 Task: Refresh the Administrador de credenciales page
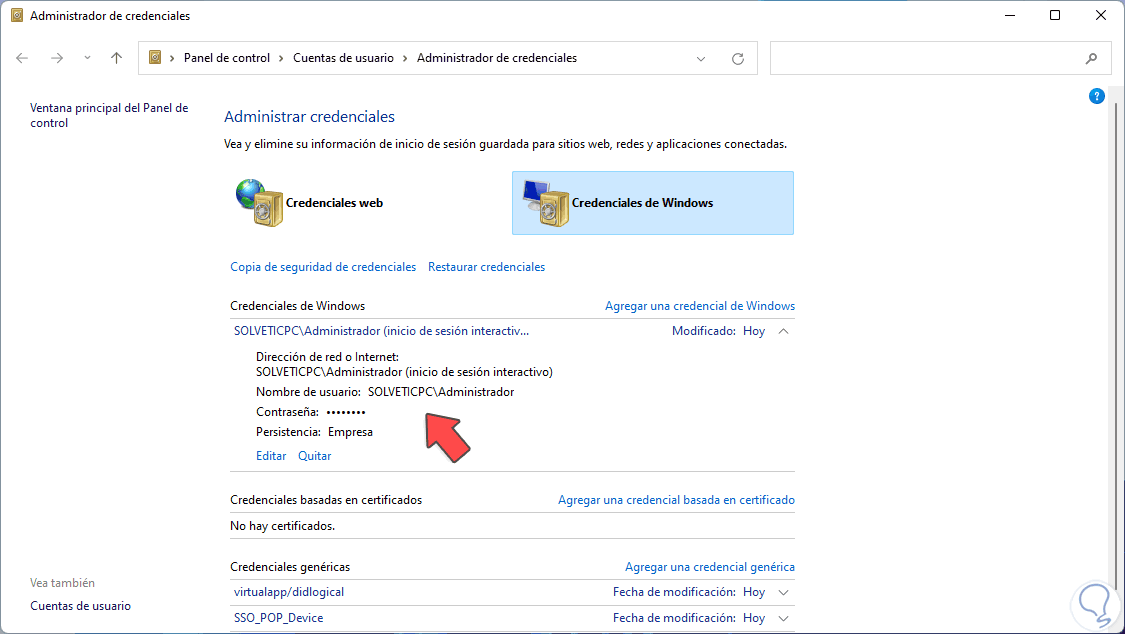tap(738, 59)
